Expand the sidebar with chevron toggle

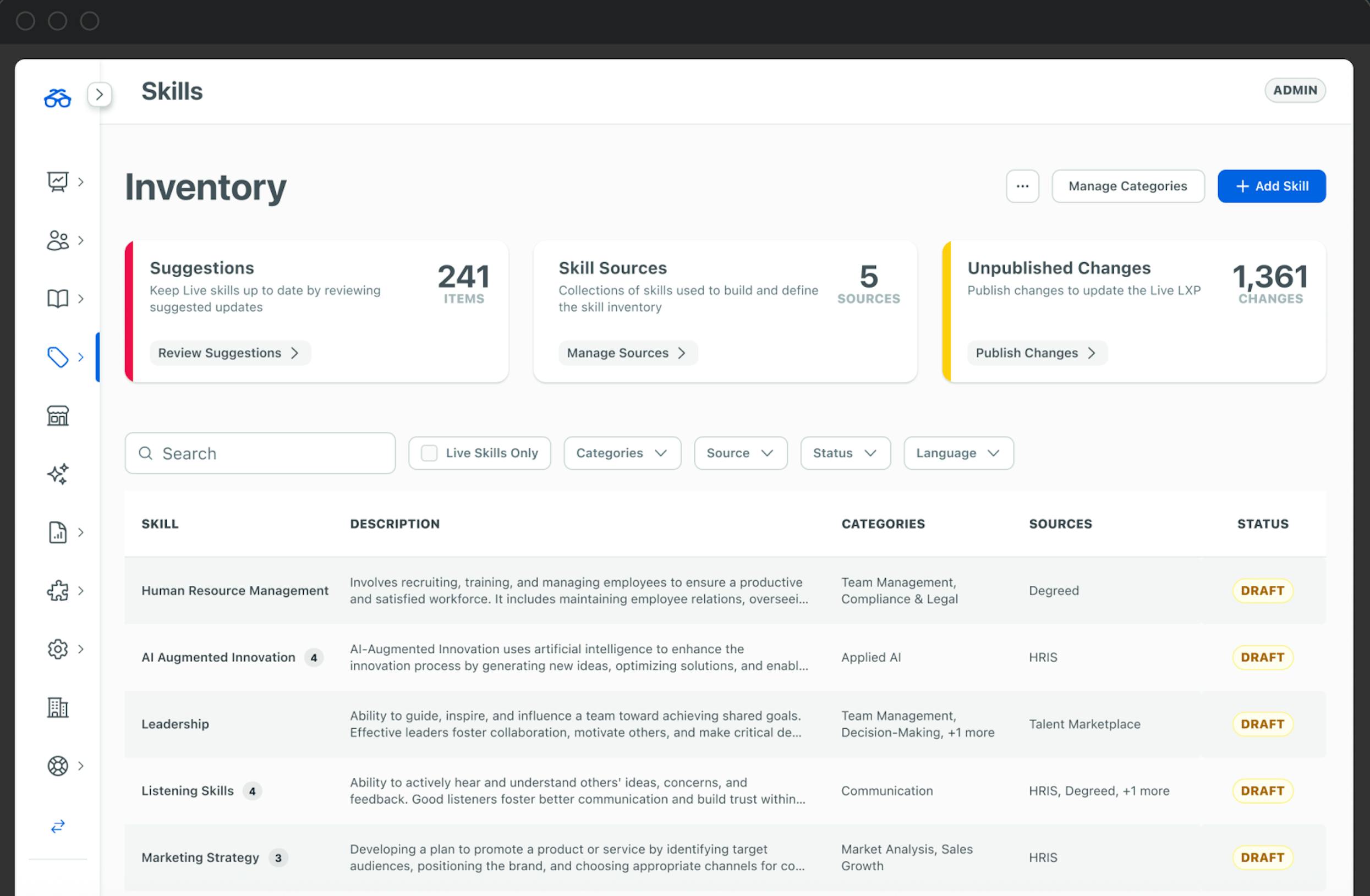[100, 95]
